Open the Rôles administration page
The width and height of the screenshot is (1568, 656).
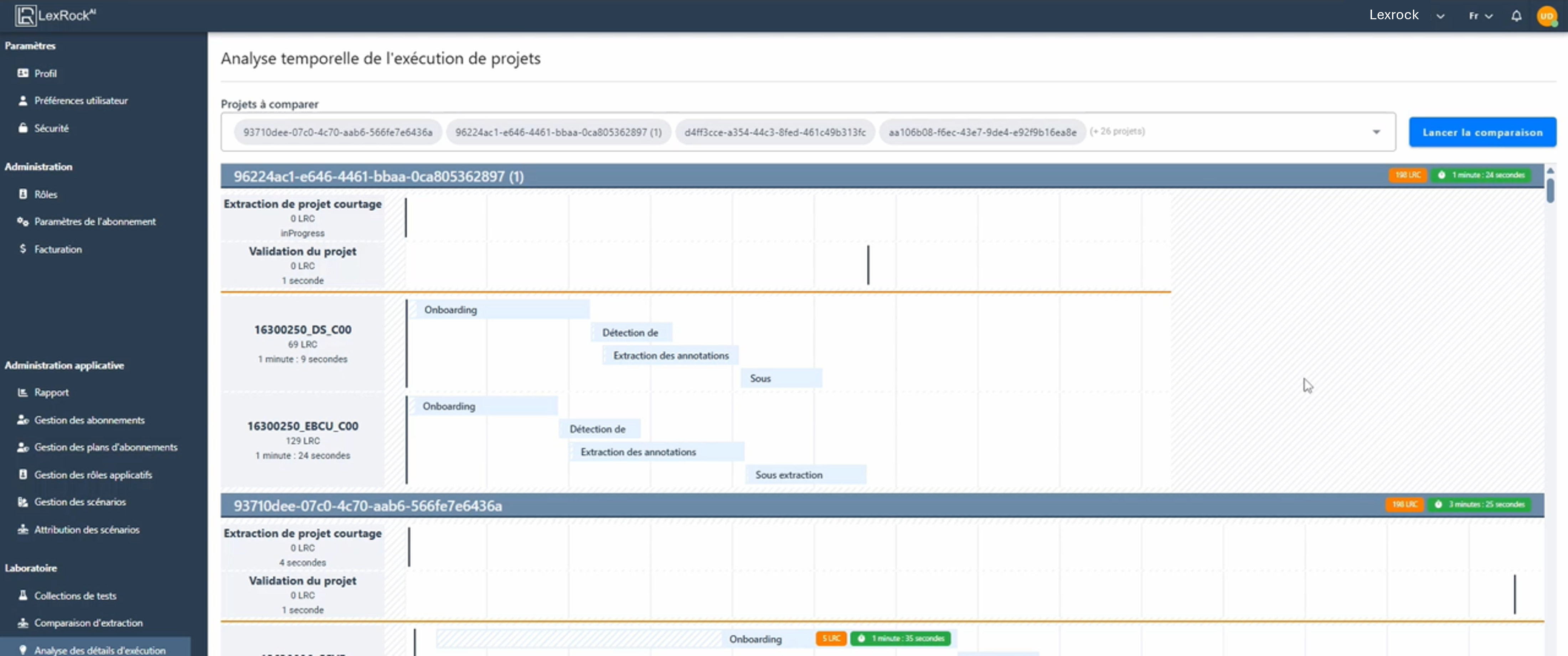[46, 194]
